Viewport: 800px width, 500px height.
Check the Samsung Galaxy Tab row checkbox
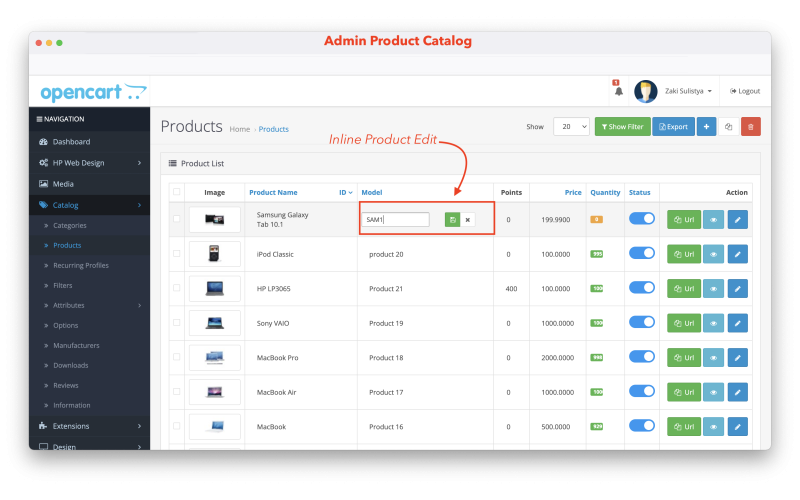pyautogui.click(x=177, y=219)
